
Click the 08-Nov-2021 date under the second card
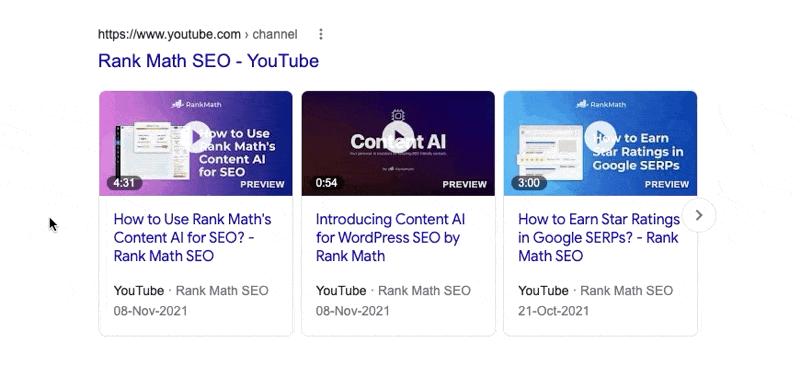tap(353, 311)
